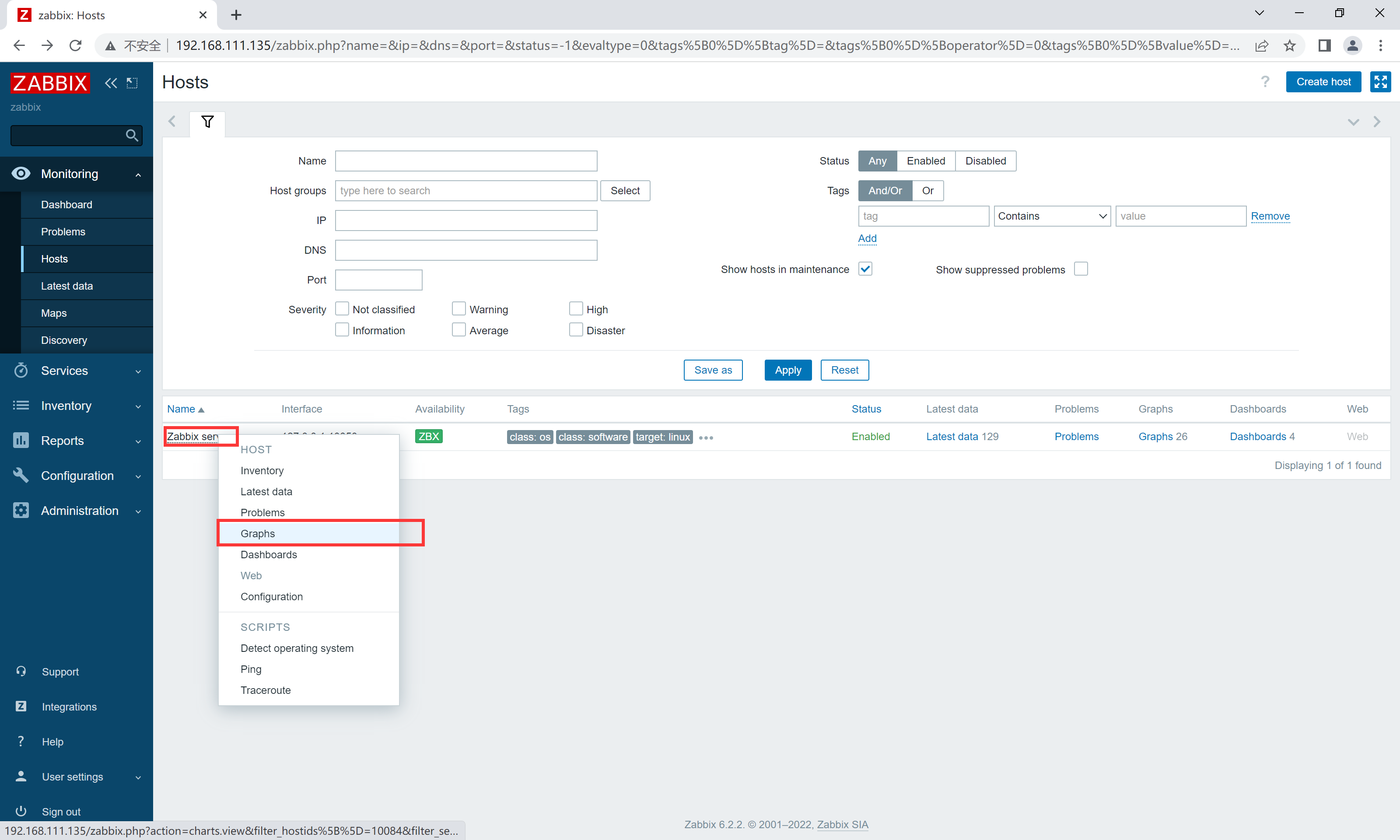The width and height of the screenshot is (1400, 840).
Task: Click the Administration gear icon
Action: [x=21, y=510]
